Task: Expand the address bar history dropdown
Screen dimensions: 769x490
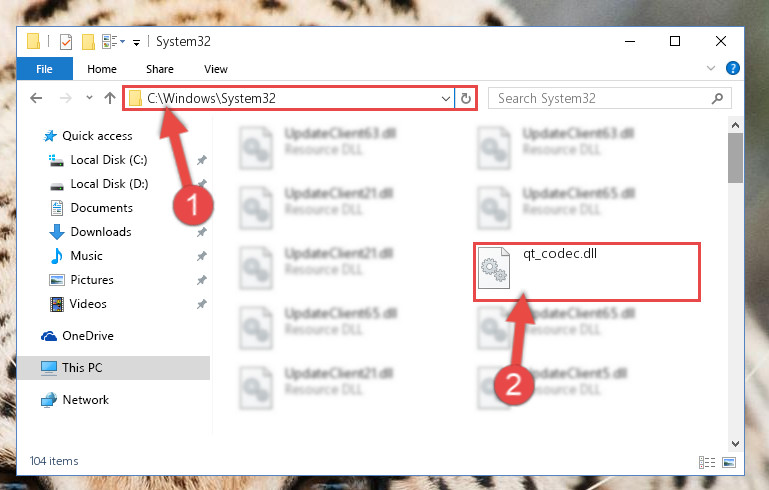Action: [445, 99]
